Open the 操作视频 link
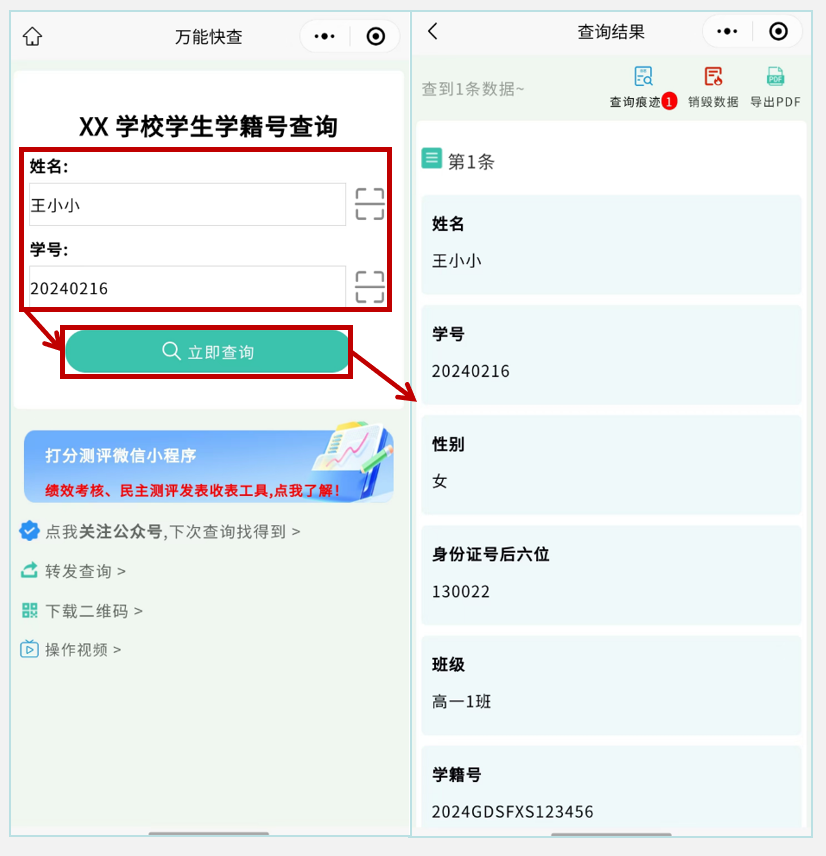 [x=83, y=650]
